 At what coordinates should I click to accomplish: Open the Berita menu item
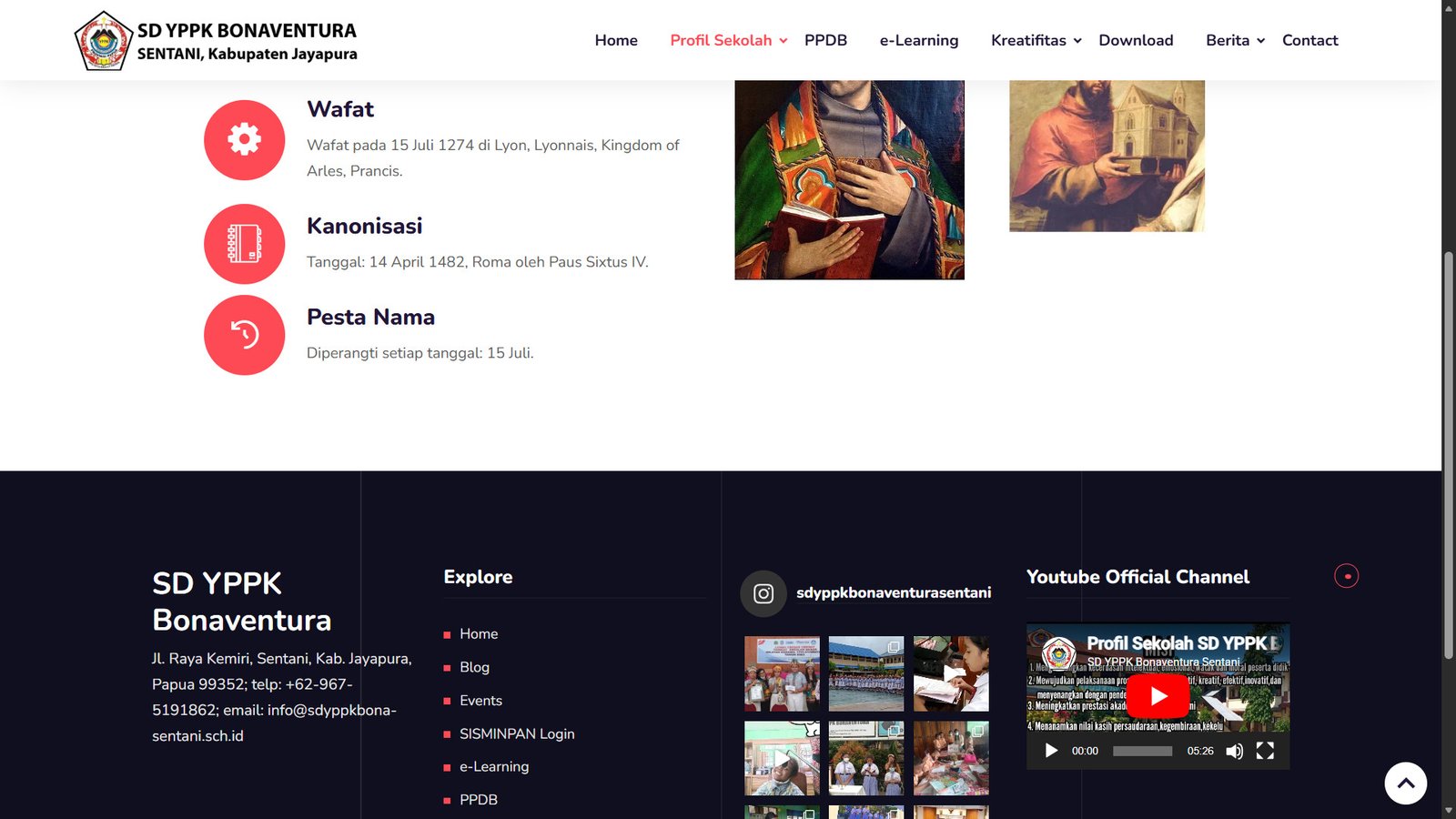pos(1228,40)
